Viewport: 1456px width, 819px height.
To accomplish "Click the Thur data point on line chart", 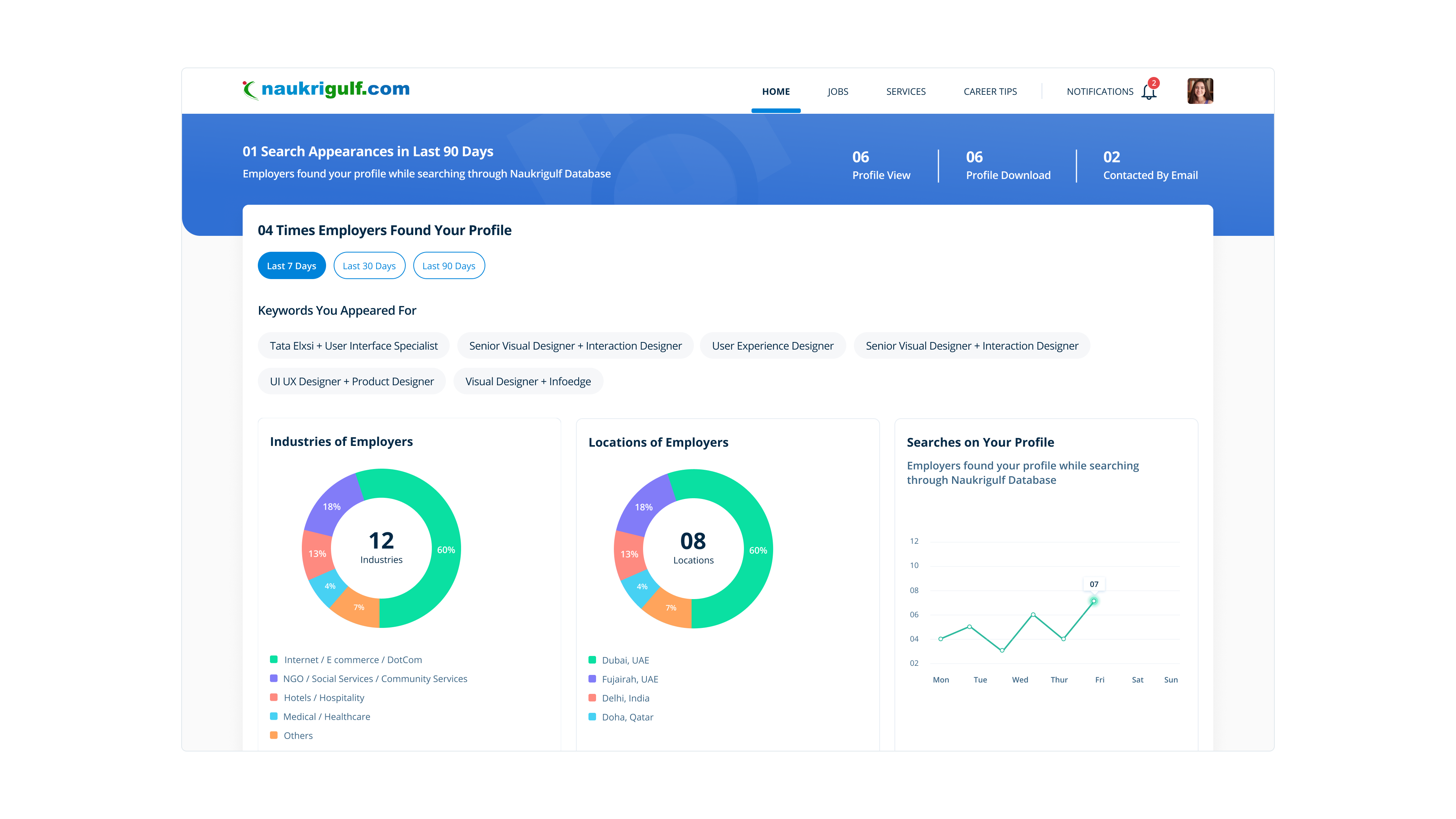I will point(1064,639).
